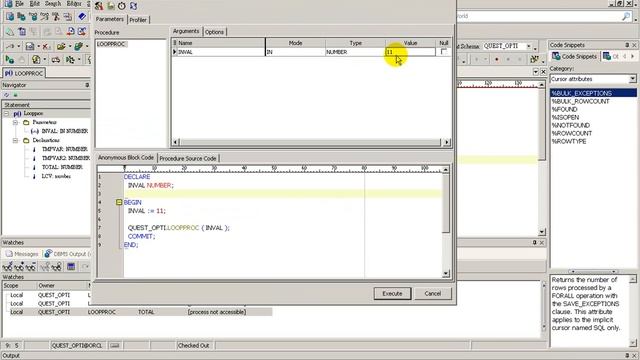Click the magnifier search icon at the top right
Screen dimensions: 640x360
(627, 16)
